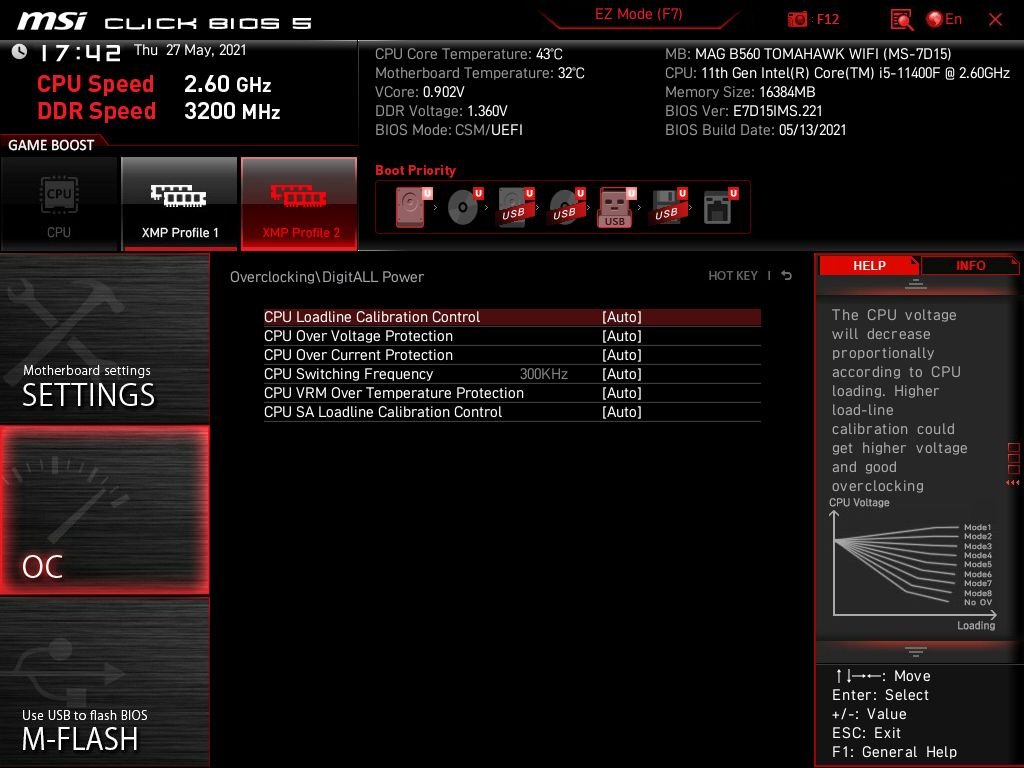Click the side panel triple arrow handle
The image size is (1024, 768).
point(1012,483)
